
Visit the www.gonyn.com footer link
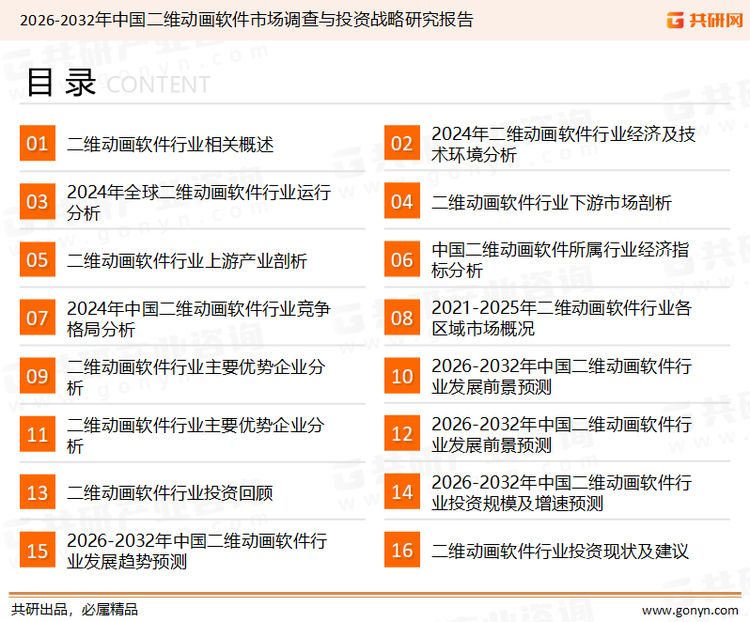point(690,611)
